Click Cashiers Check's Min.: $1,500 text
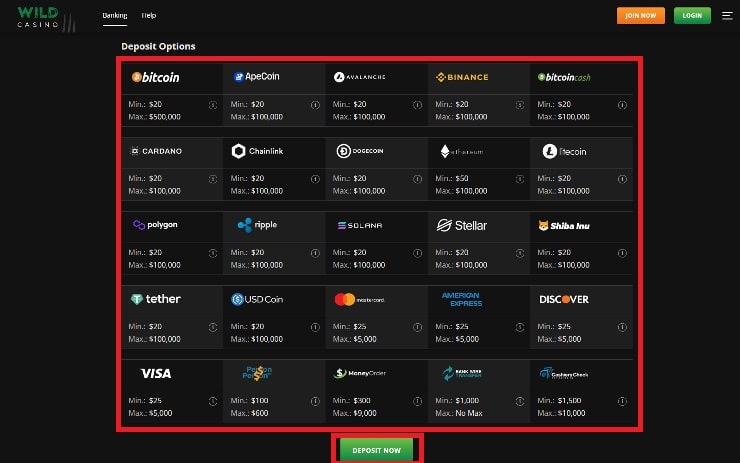740x463 pixels. [559, 400]
